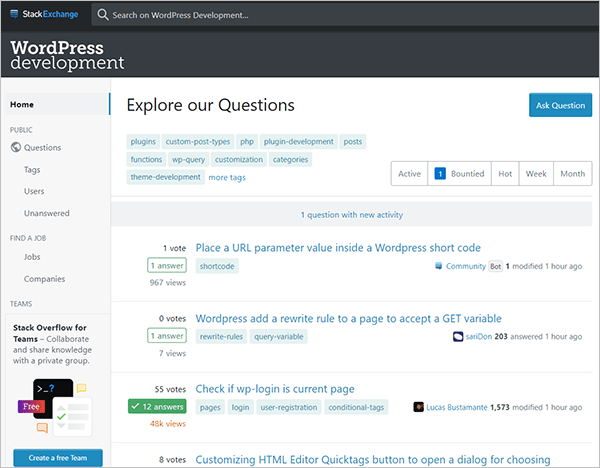Open Companies in the sidebar
This screenshot has width=600, height=468.
point(44,279)
